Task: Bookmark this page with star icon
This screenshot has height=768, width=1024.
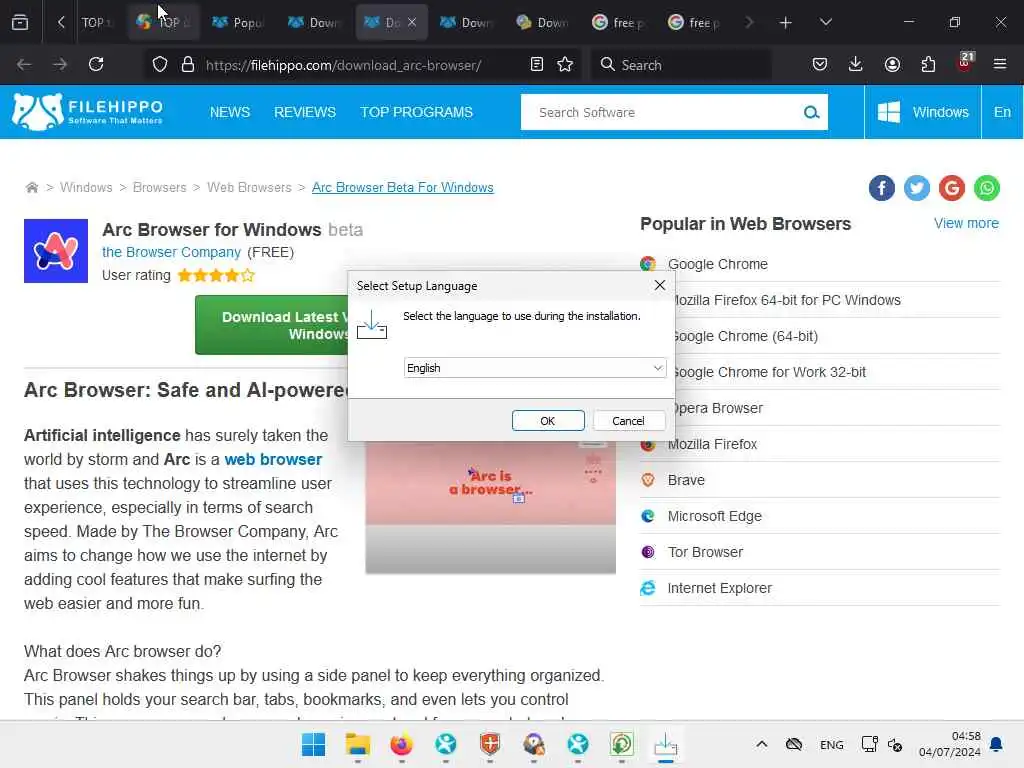Action: [x=565, y=64]
